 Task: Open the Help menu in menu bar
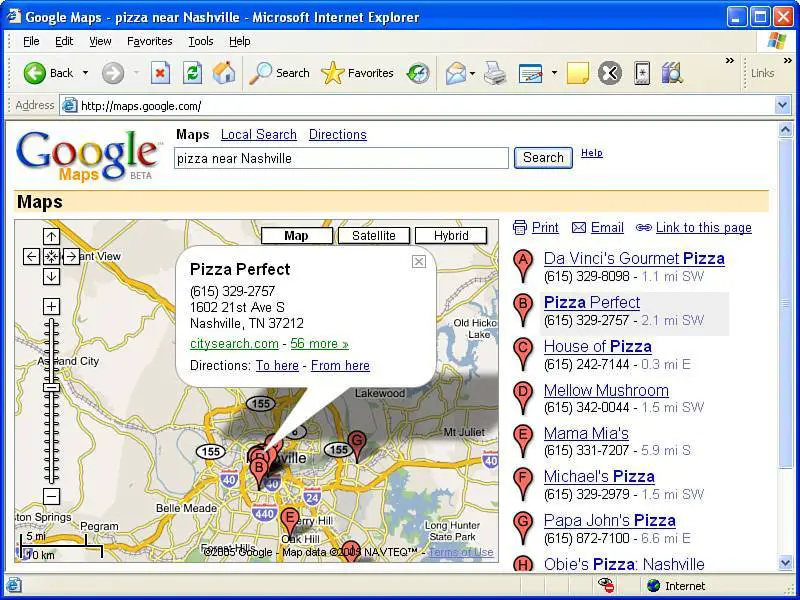239,41
